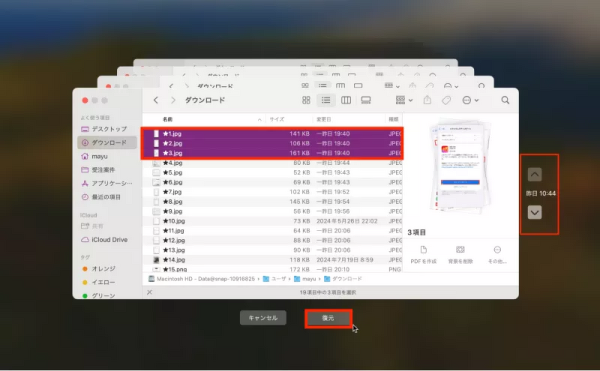Image resolution: width=600 pixels, height=371 pixels.
Task: Go back with the left chevron
Action: pyautogui.click(x=156, y=100)
